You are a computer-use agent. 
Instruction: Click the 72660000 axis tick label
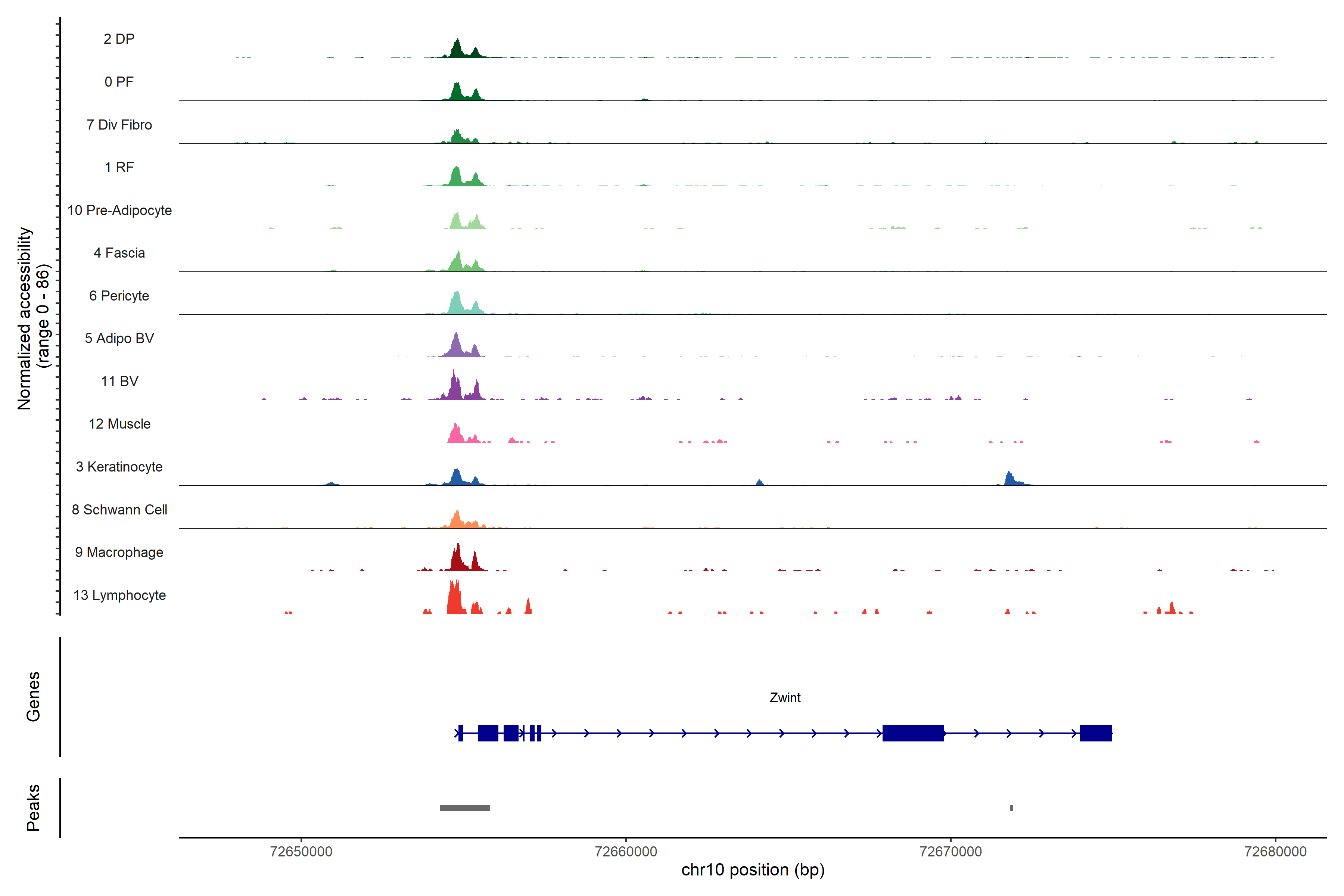coord(626,852)
